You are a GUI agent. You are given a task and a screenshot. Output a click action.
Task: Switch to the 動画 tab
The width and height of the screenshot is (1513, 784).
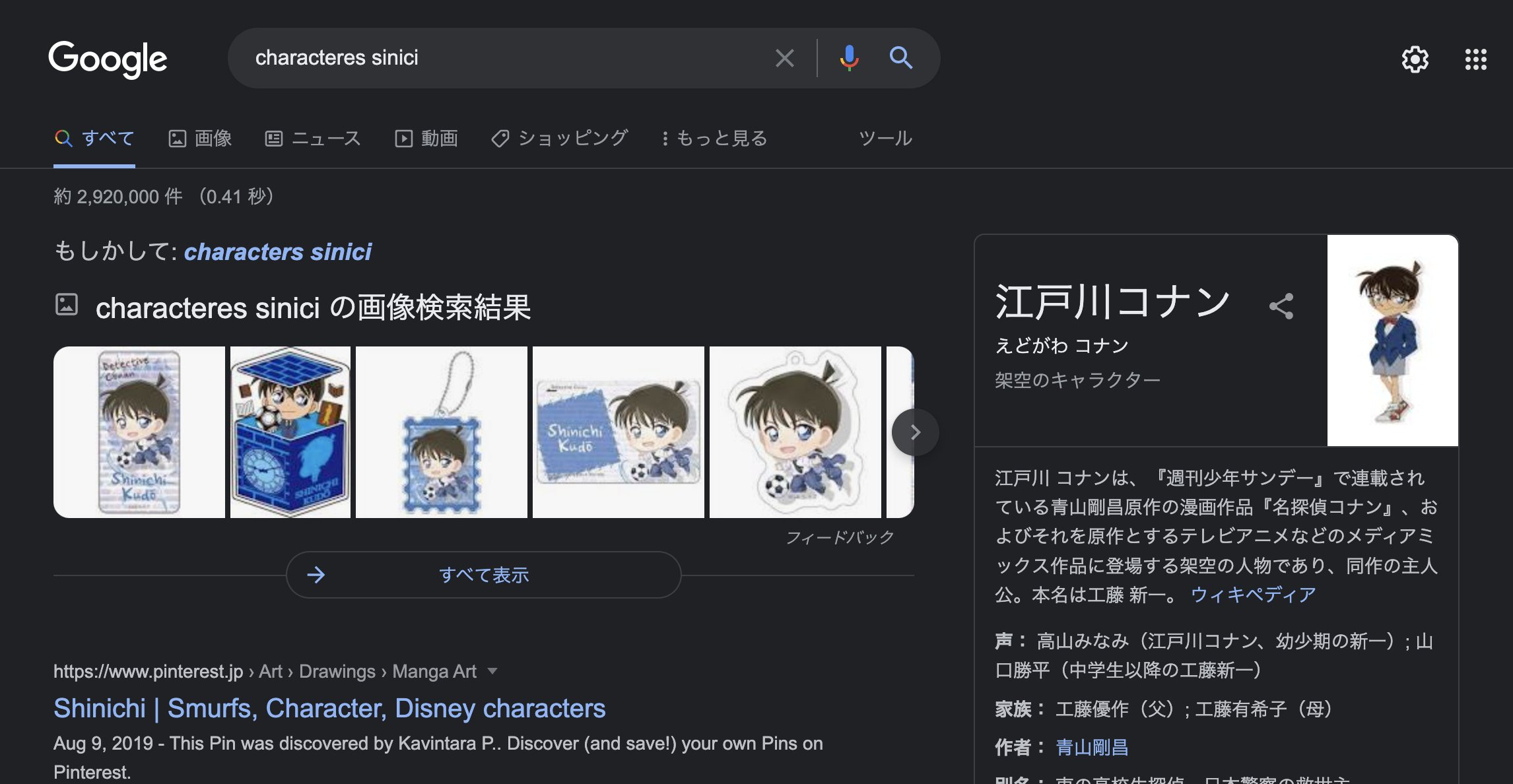click(x=426, y=138)
